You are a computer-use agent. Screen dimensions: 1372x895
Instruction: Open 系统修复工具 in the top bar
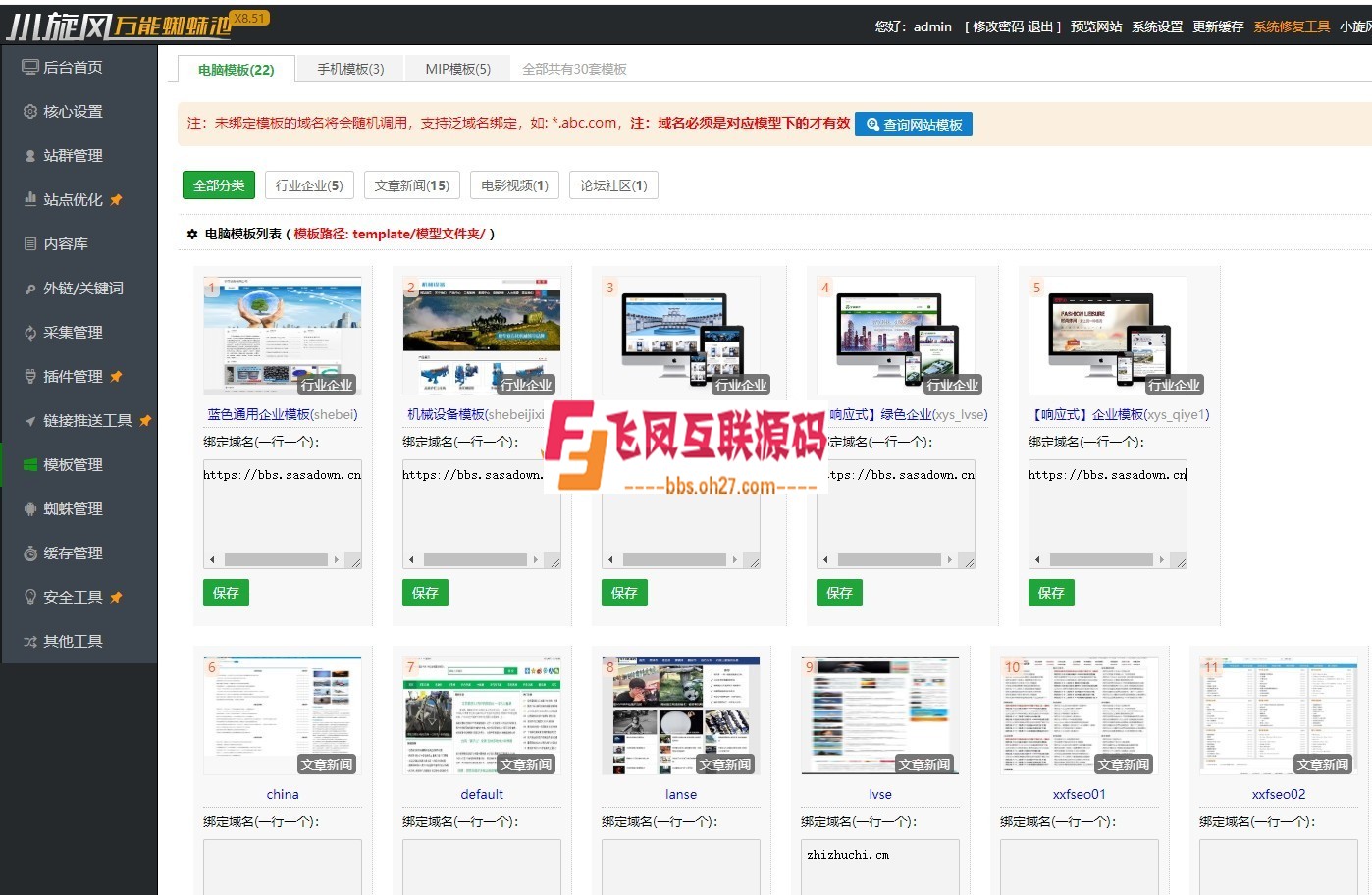(x=1292, y=26)
